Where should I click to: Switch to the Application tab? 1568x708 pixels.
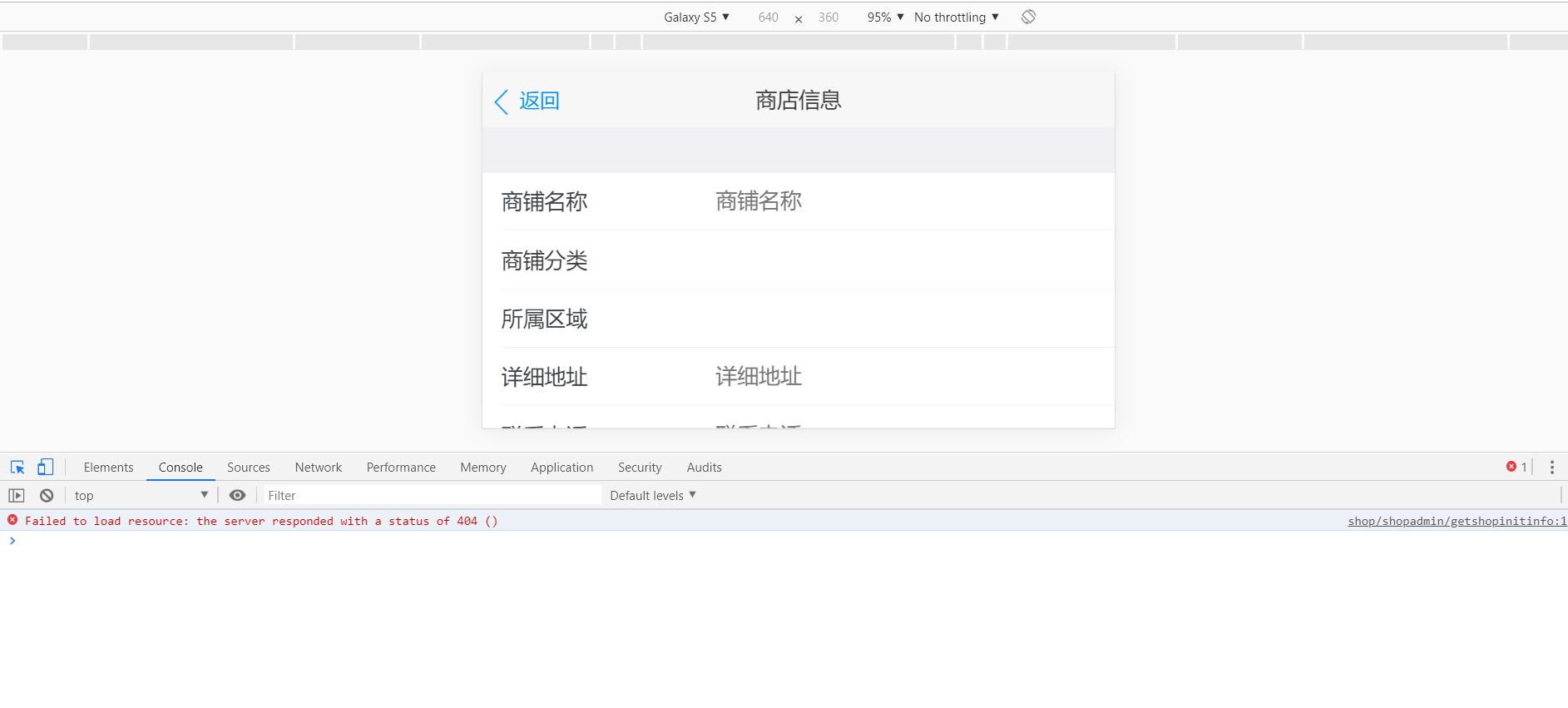(x=562, y=468)
